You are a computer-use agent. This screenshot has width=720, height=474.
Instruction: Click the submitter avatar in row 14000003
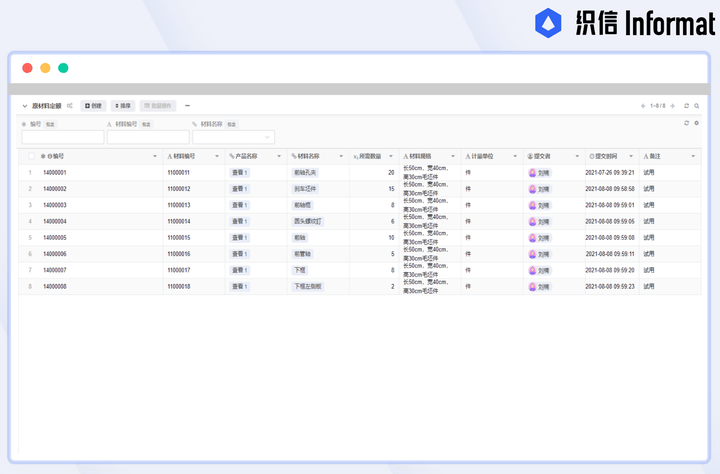click(x=533, y=205)
